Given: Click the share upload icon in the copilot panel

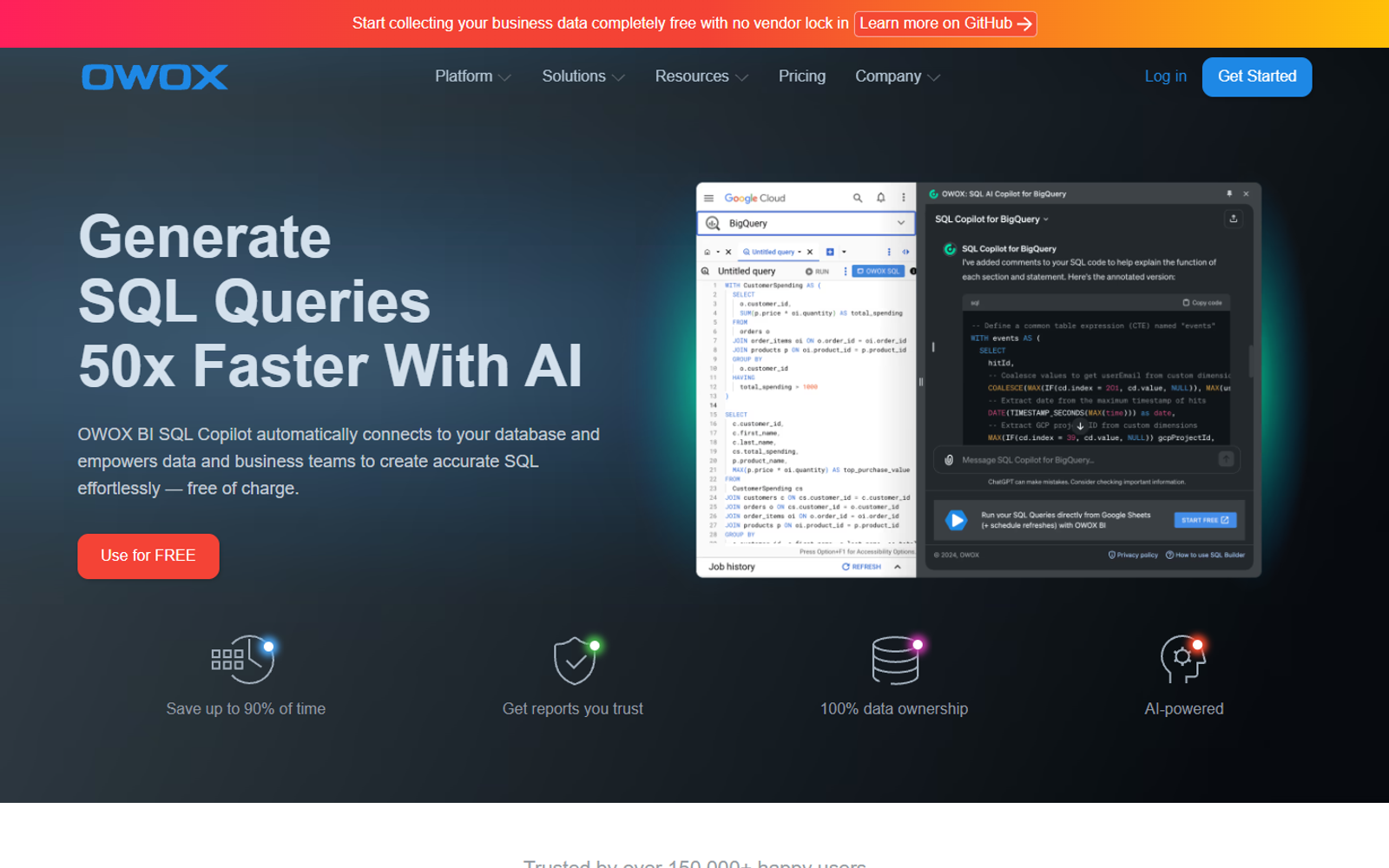Looking at the screenshot, I should (x=1233, y=219).
